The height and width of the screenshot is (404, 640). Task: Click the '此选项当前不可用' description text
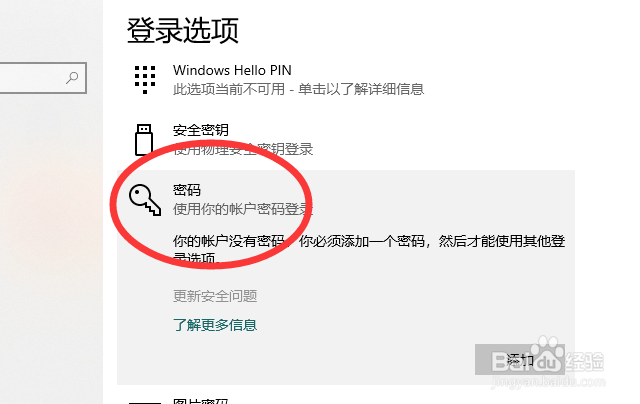229,89
